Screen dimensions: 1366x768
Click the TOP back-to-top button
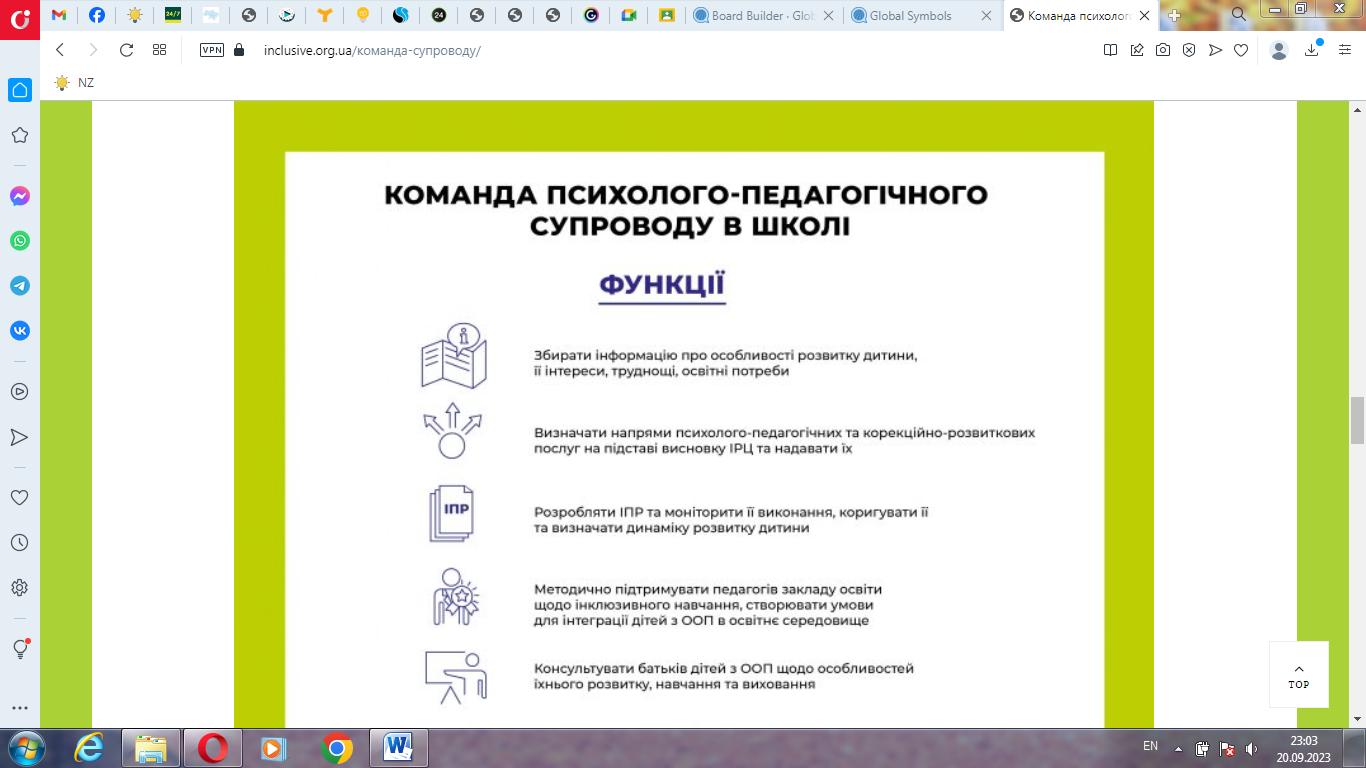[x=1299, y=675]
